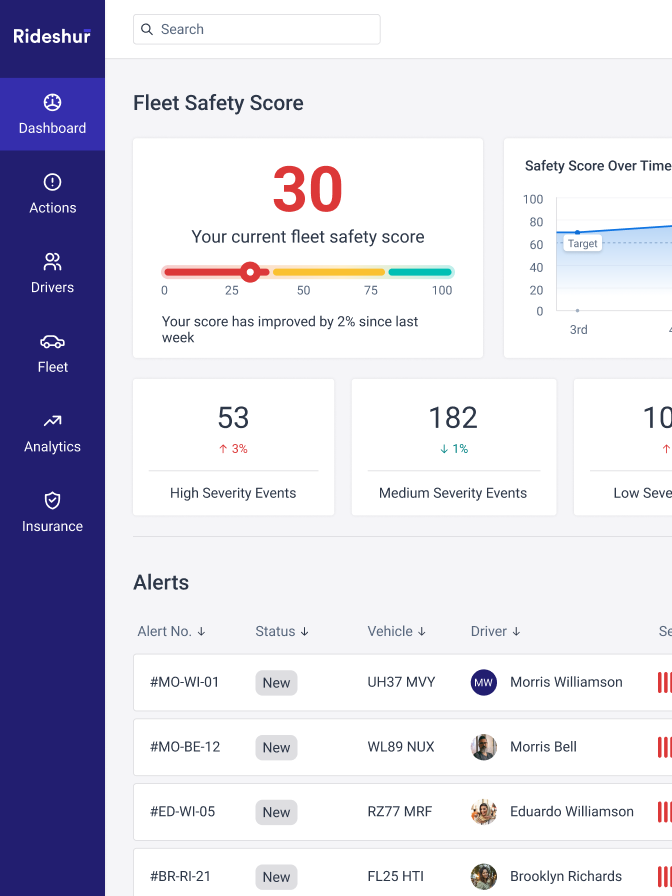Click the Target label on chart

(x=582, y=243)
